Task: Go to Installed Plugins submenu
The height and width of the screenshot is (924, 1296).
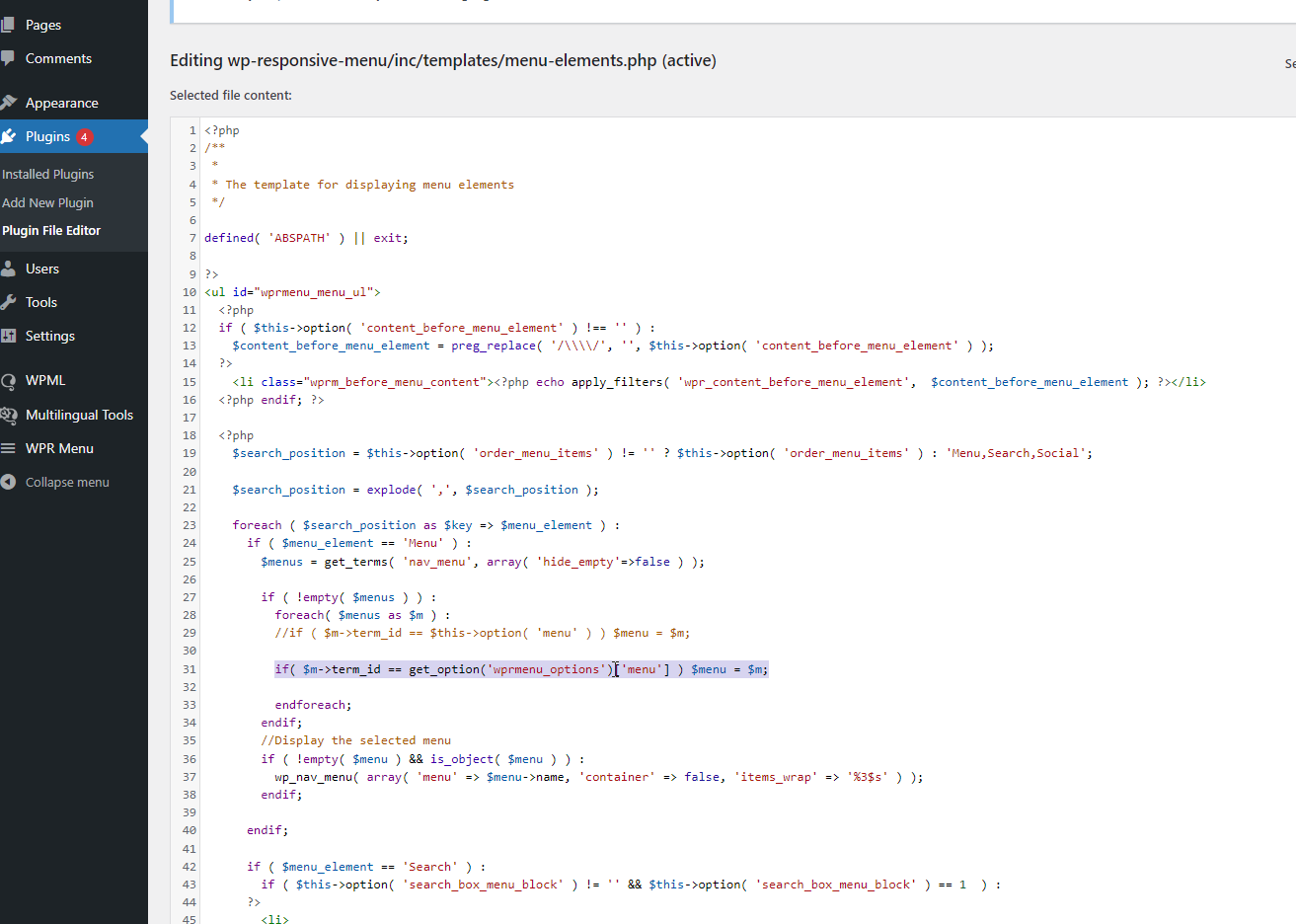Action: [48, 174]
